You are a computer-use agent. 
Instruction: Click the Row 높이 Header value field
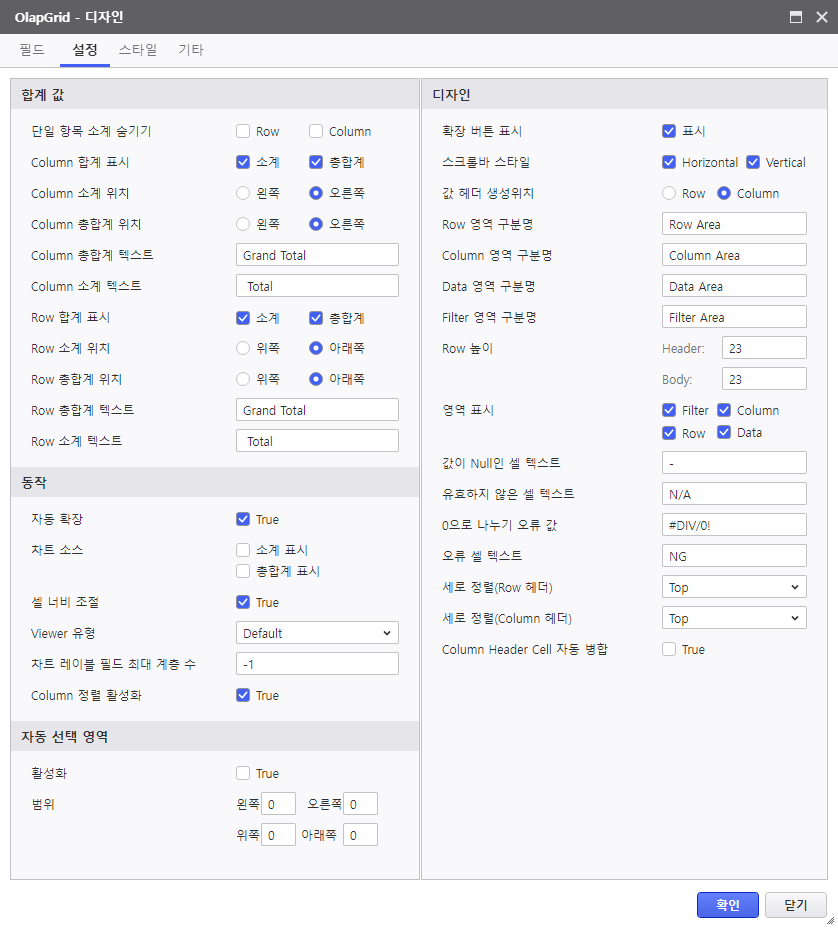point(764,348)
